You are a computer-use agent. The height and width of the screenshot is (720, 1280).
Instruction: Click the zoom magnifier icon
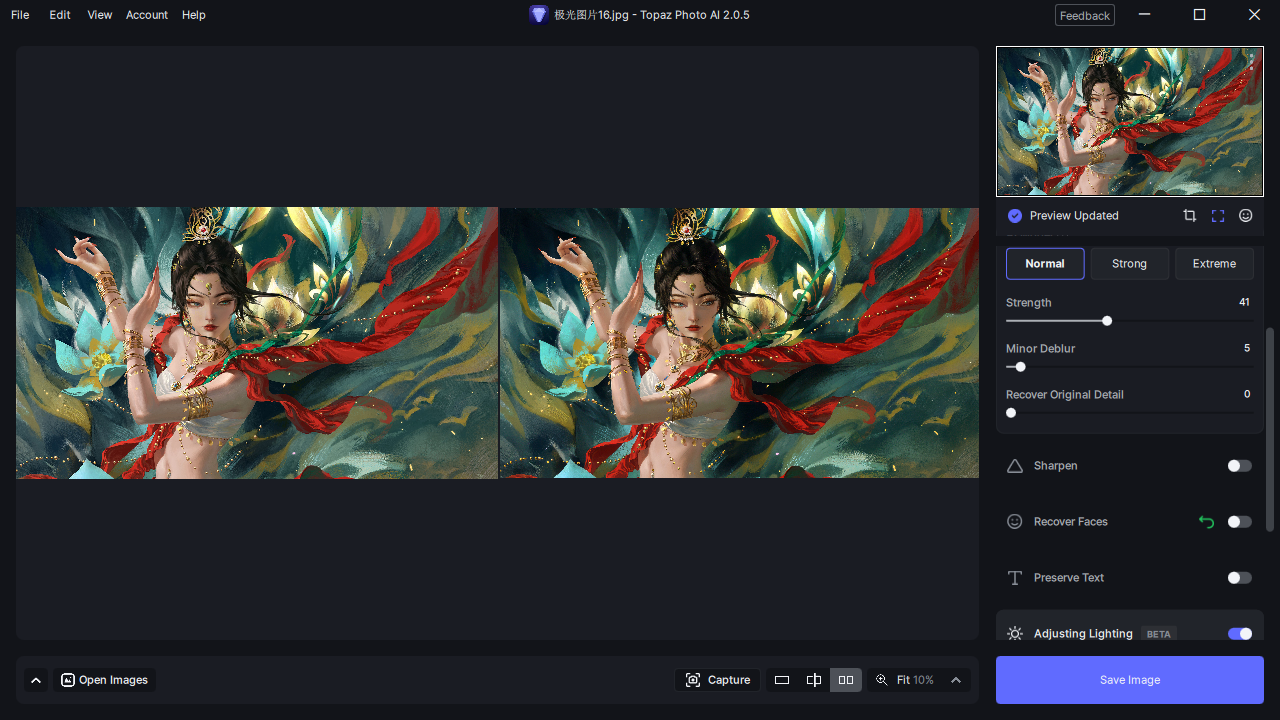coord(881,680)
